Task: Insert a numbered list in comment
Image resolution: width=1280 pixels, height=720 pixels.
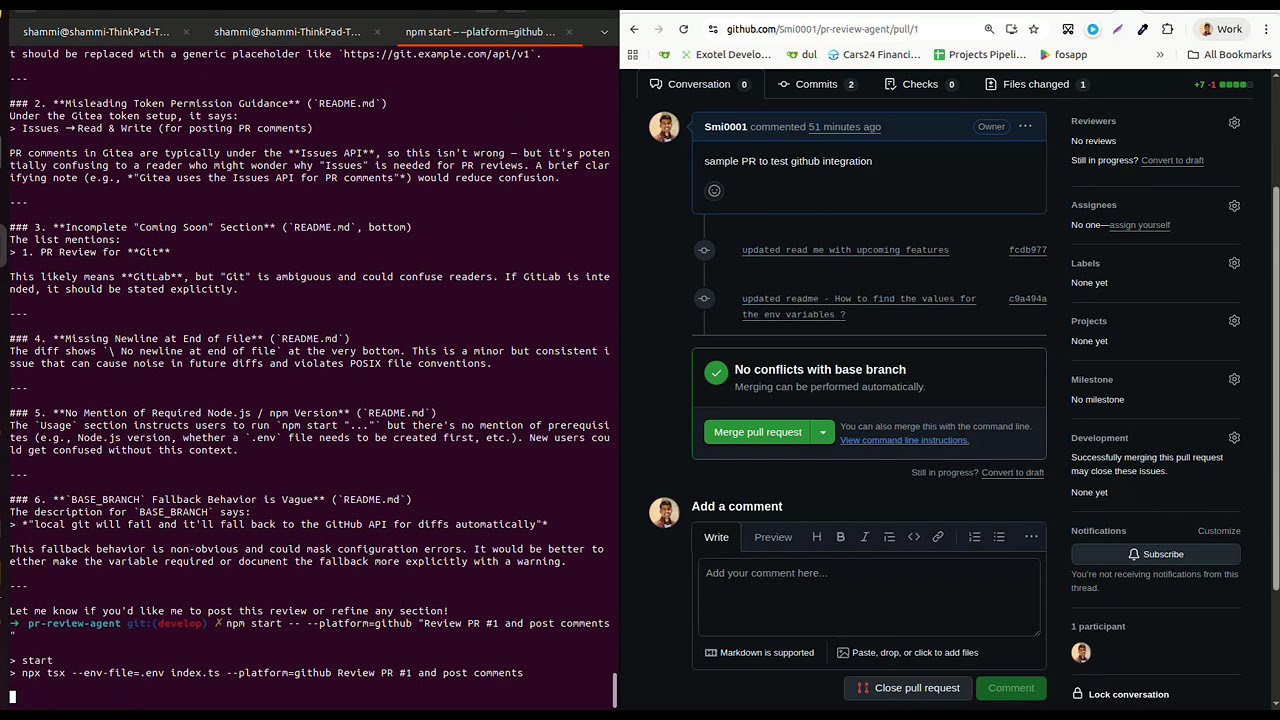Action: point(974,537)
